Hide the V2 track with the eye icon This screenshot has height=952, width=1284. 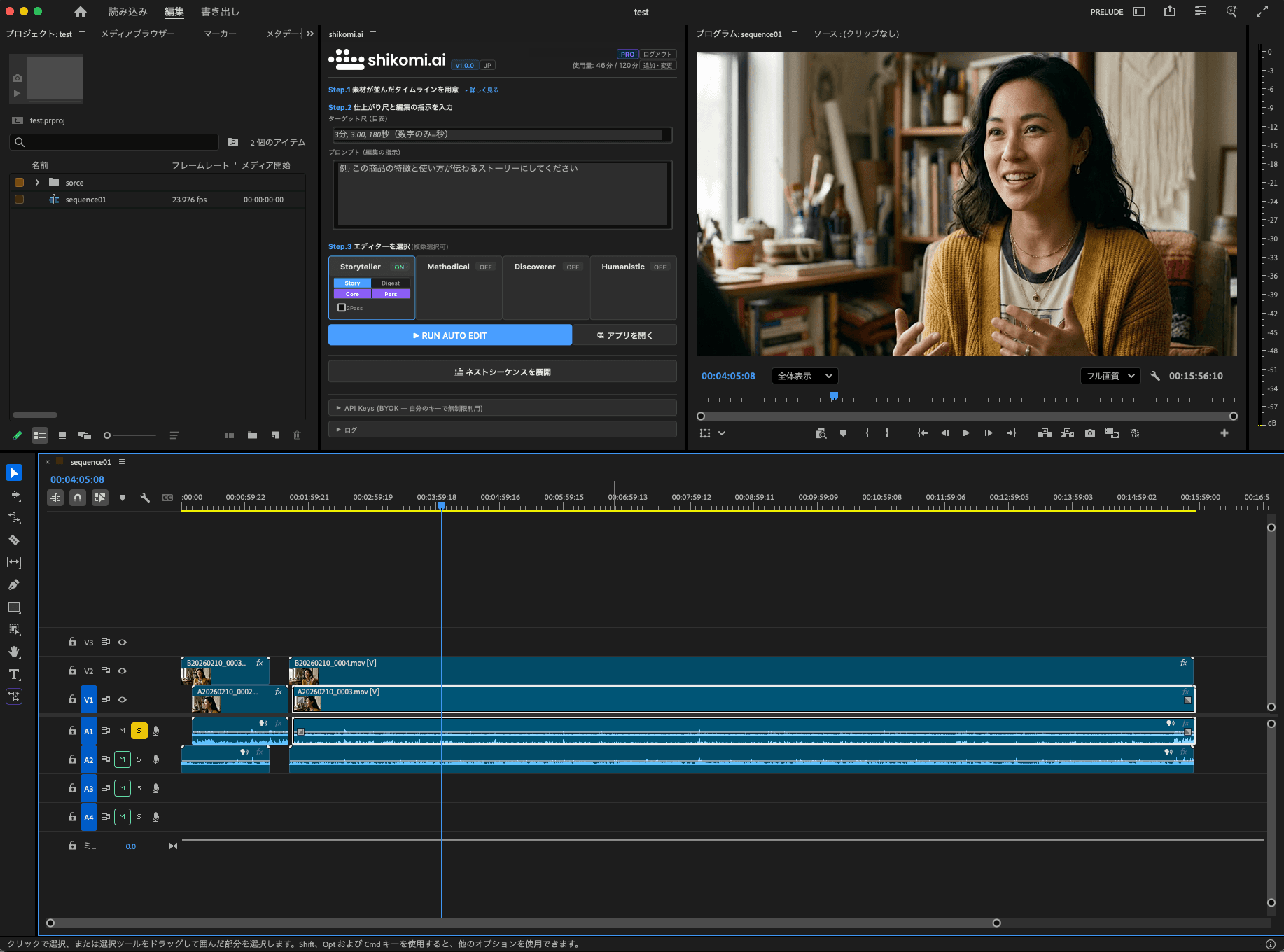(x=123, y=671)
